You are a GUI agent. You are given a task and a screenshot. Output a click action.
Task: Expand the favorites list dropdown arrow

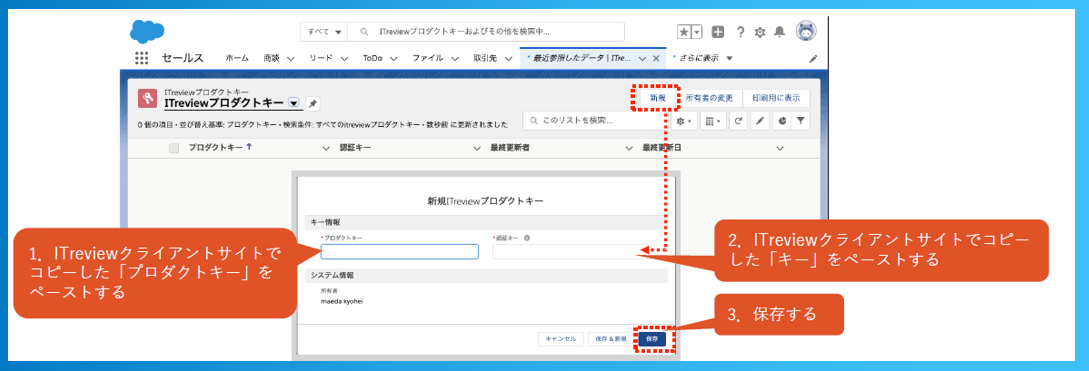coord(697,31)
